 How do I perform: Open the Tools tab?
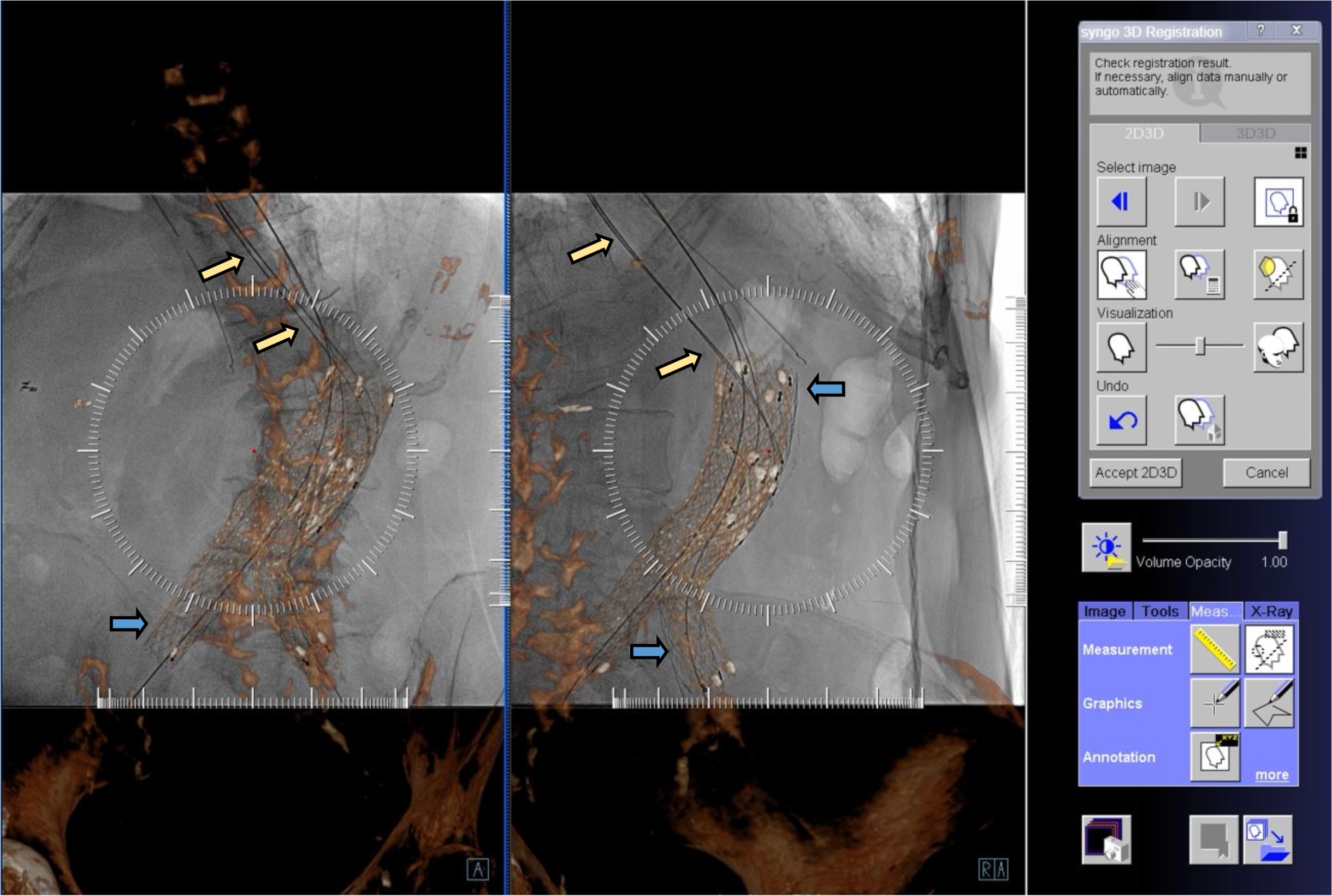[1159, 612]
